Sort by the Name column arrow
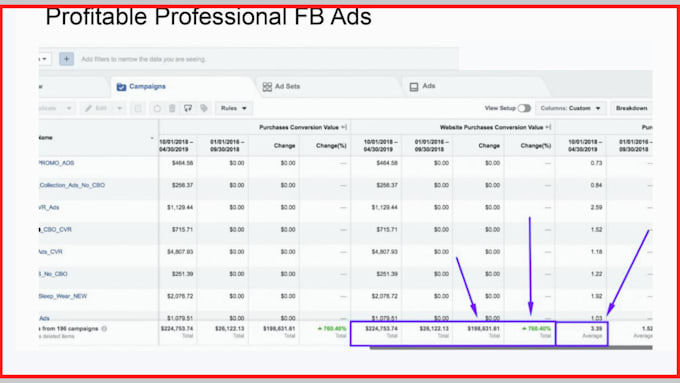This screenshot has height=383, width=680. pyautogui.click(x=152, y=138)
